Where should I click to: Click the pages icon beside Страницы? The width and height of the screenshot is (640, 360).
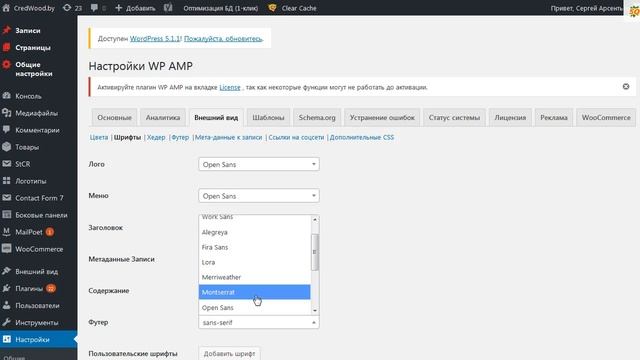coord(7,47)
